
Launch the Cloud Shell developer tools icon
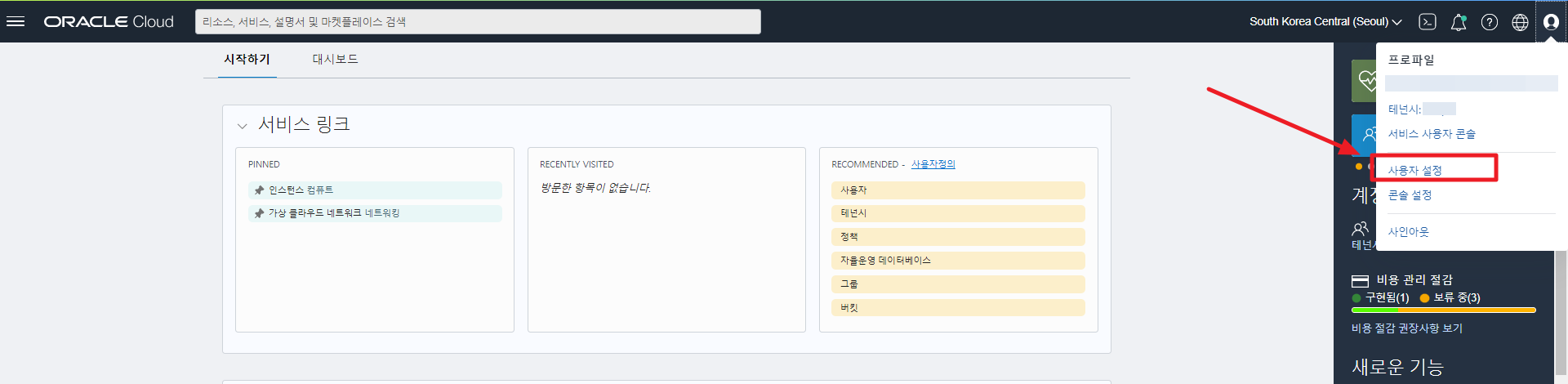pyautogui.click(x=1427, y=22)
